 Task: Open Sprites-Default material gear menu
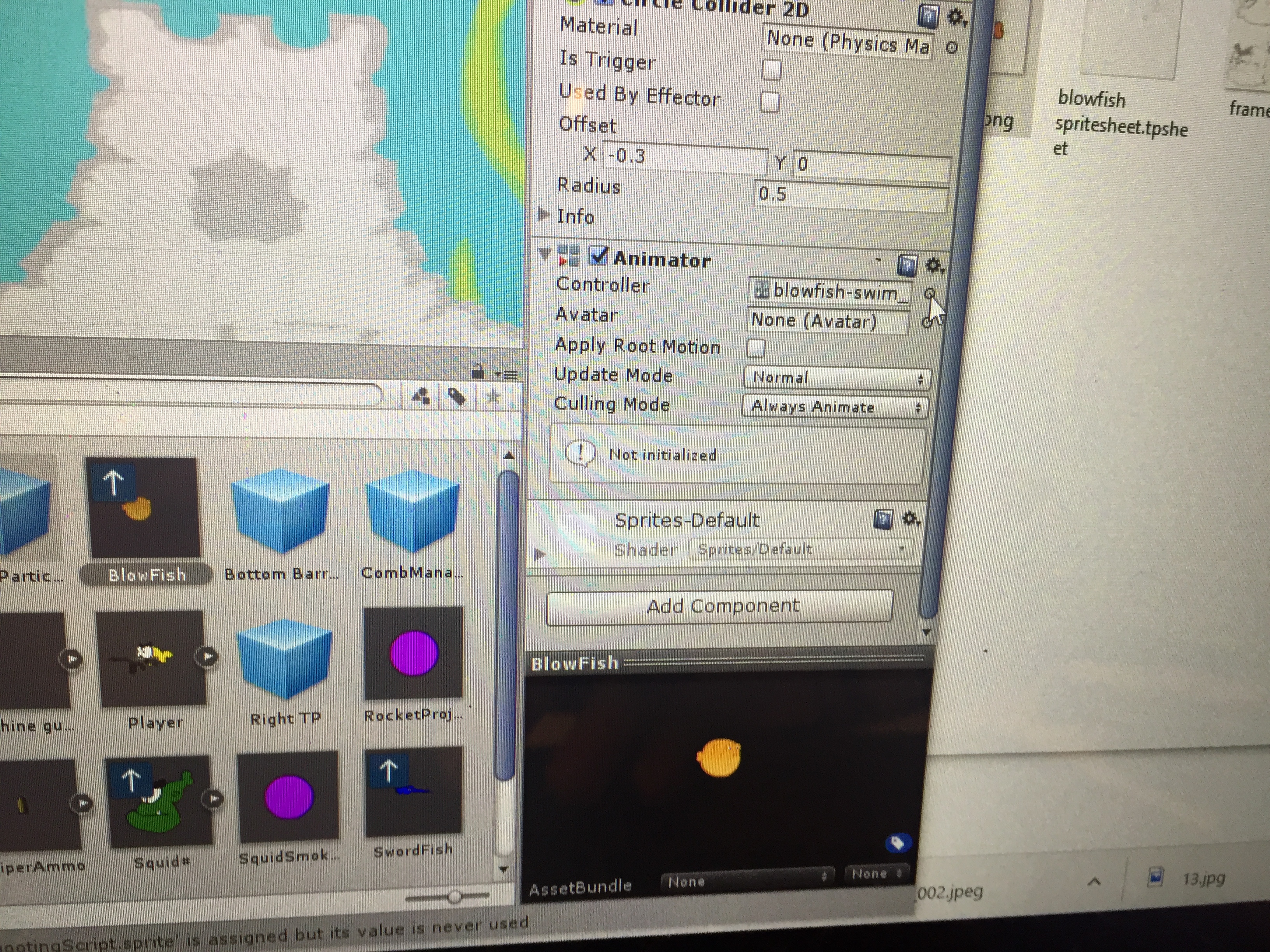[910, 519]
